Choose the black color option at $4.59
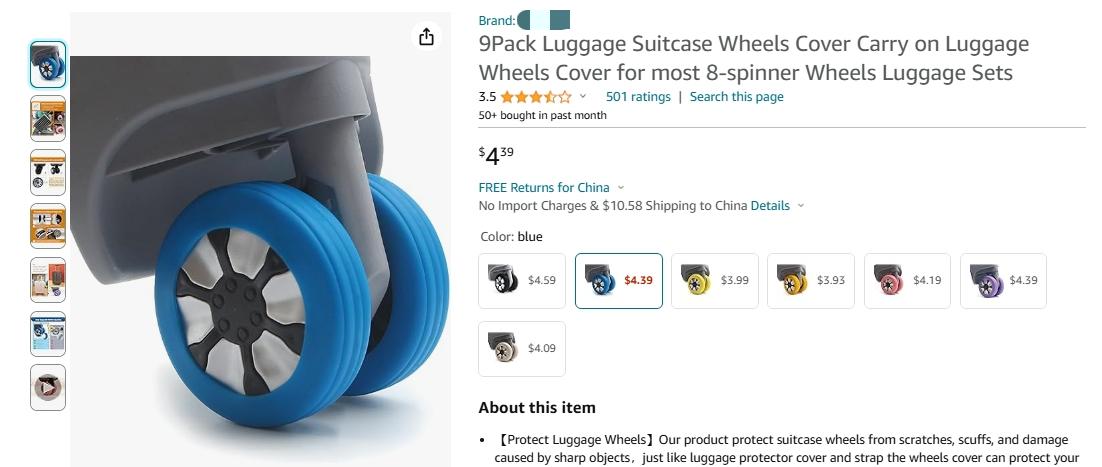The image size is (1102, 467). pyautogui.click(x=521, y=281)
